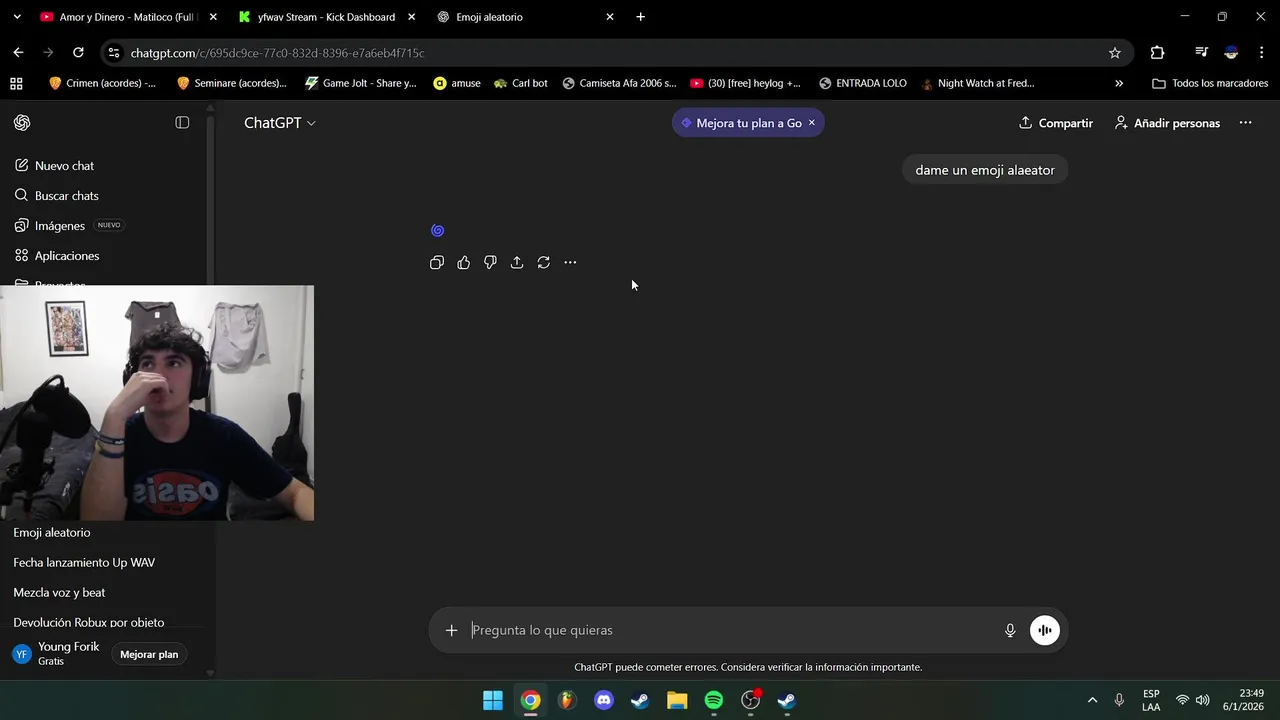Close the Kick Dashboard tab
Screen dimensions: 1280x720
point(411,17)
